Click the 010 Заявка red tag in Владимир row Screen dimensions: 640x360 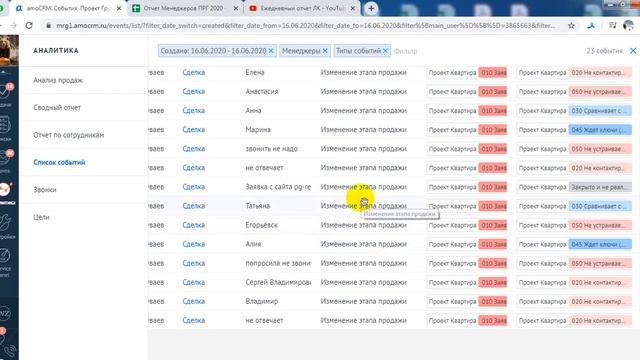(x=493, y=301)
